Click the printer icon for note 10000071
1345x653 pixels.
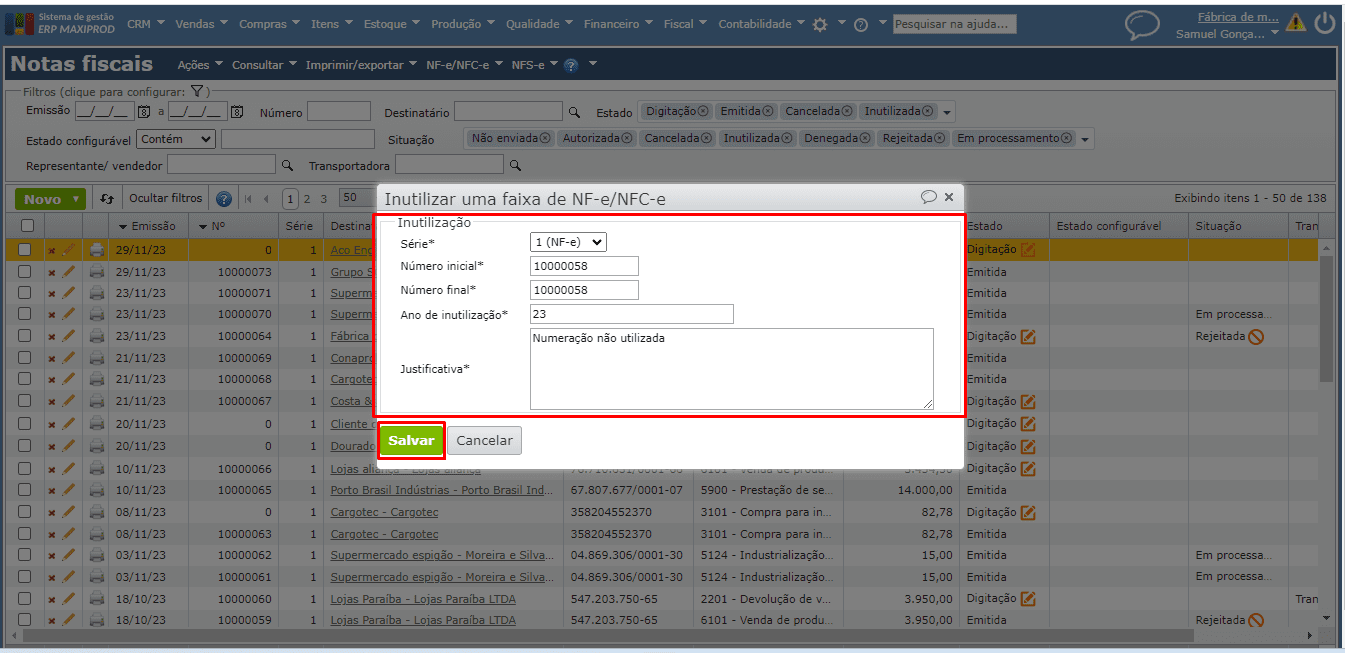97,293
